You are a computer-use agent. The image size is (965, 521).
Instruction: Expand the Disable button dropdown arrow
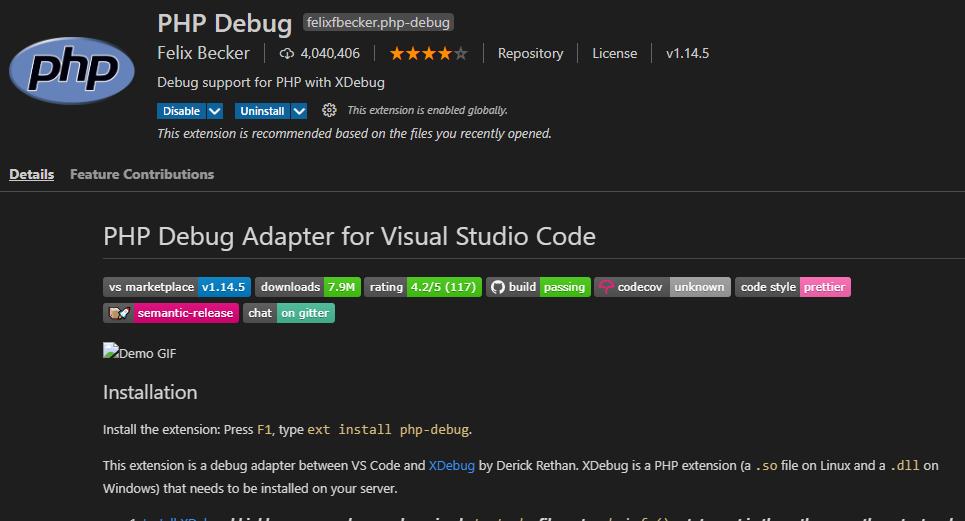pos(215,111)
